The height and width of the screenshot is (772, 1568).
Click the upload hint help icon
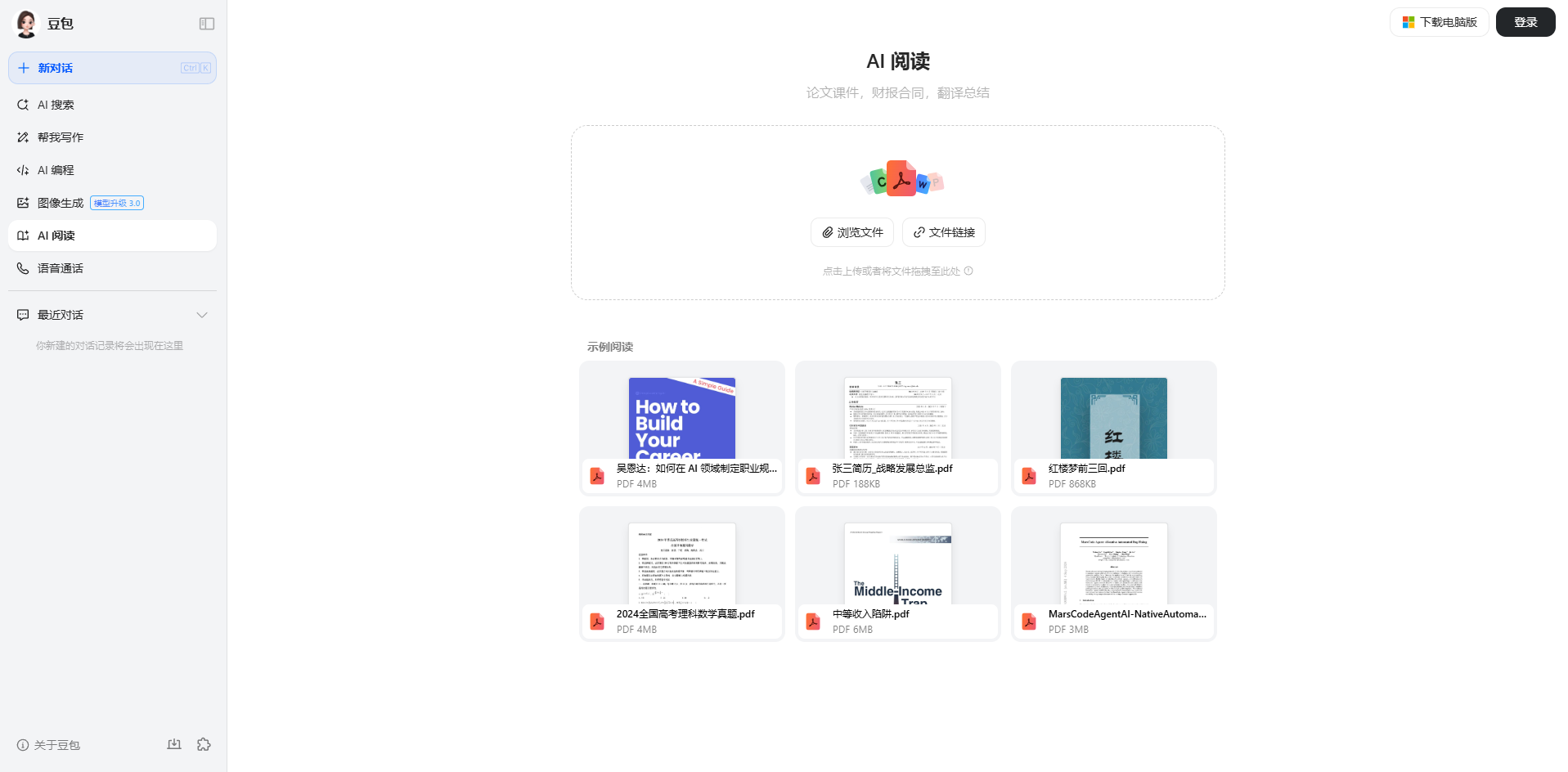968,271
